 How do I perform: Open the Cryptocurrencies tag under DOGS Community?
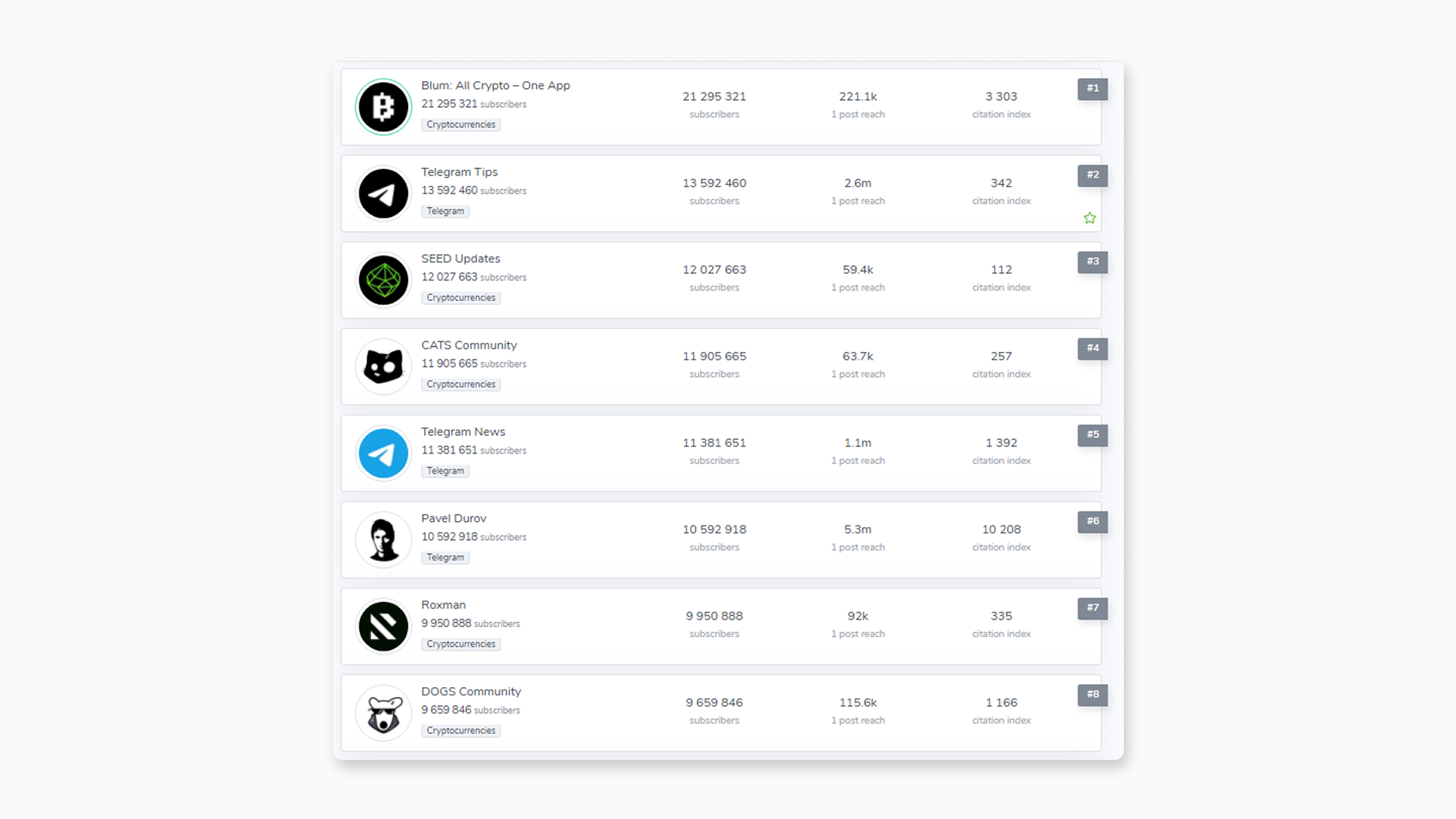point(460,730)
